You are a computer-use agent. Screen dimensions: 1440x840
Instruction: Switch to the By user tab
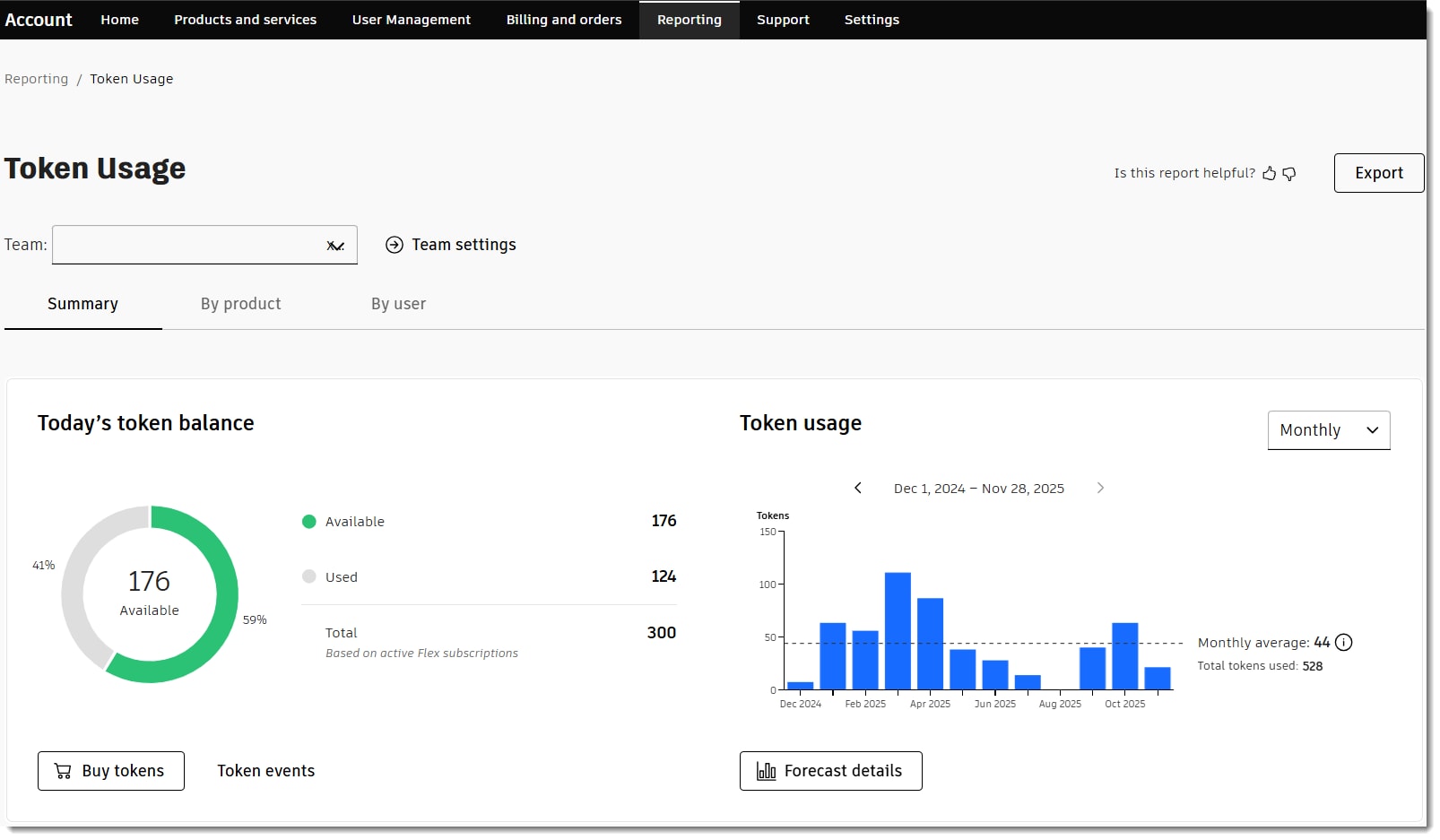point(398,304)
